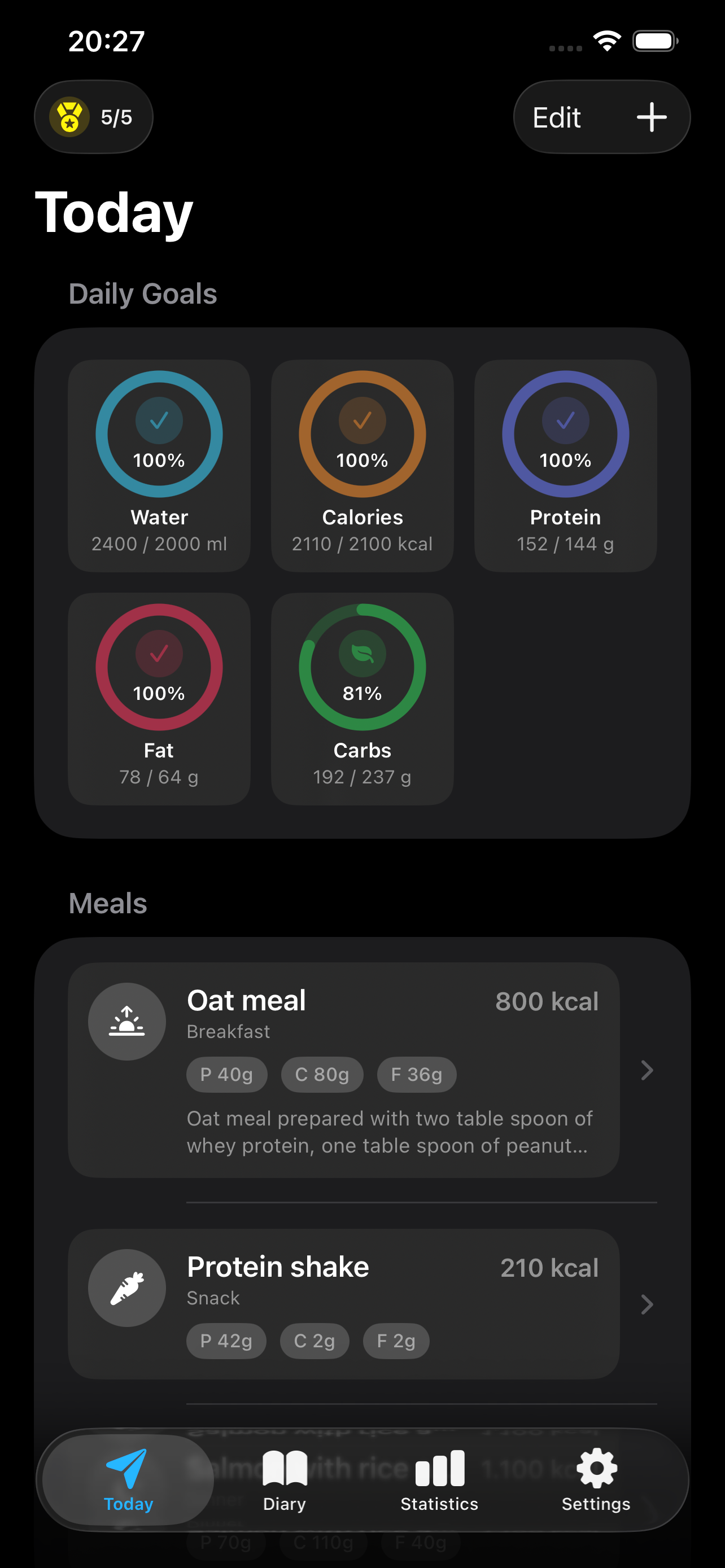
Task: Tap the carrot snack icon for Protein shake
Action: (126, 1288)
